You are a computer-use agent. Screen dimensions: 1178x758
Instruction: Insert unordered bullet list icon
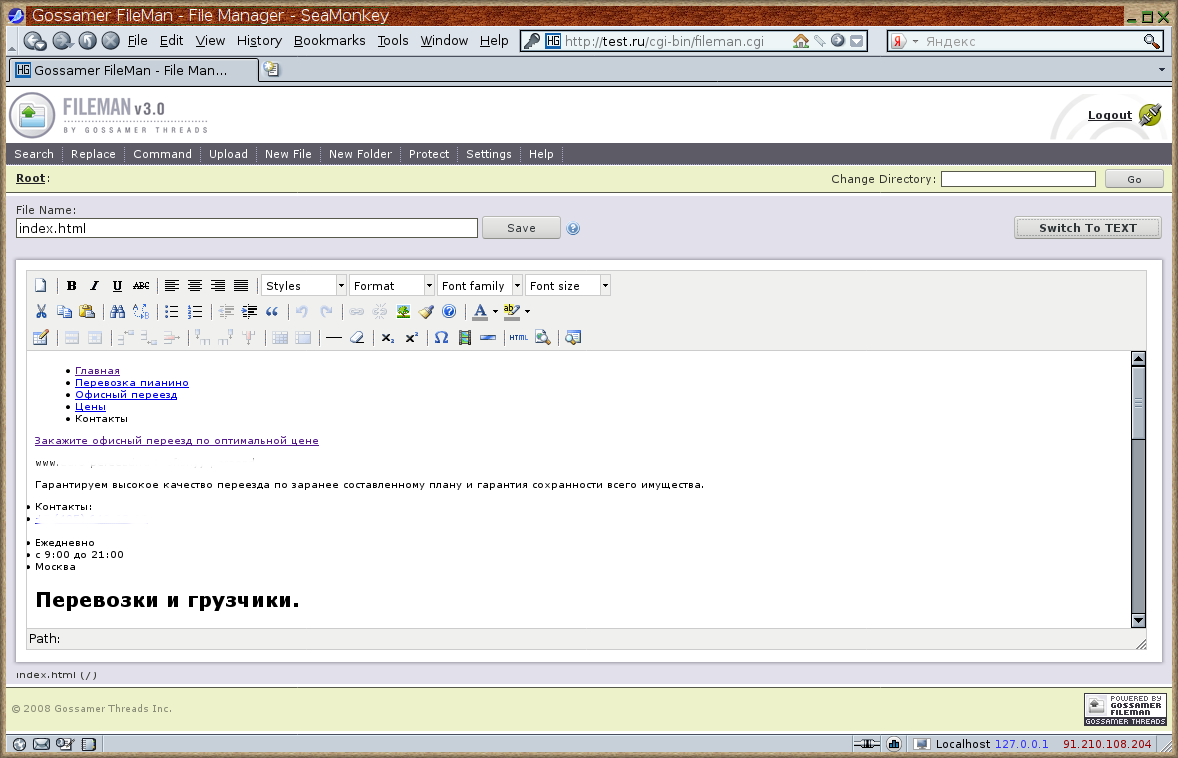coord(172,312)
